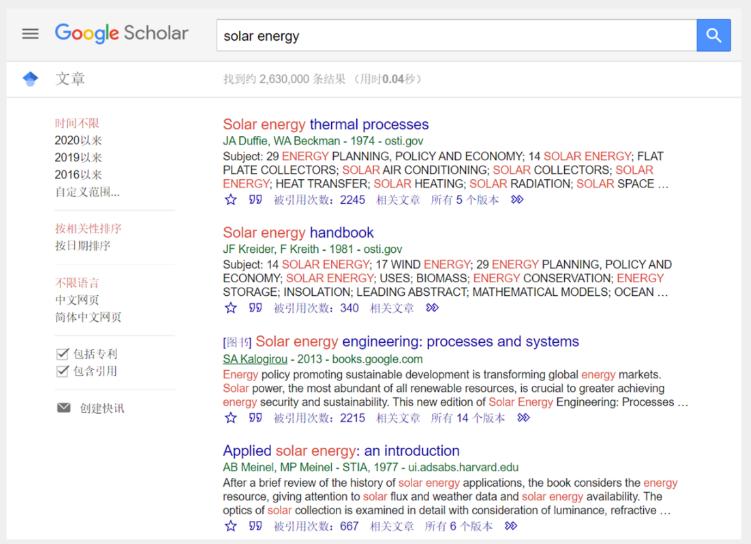The width and height of the screenshot is (751, 544).
Task: Star the Applied solar energy result
Action: 231,526
